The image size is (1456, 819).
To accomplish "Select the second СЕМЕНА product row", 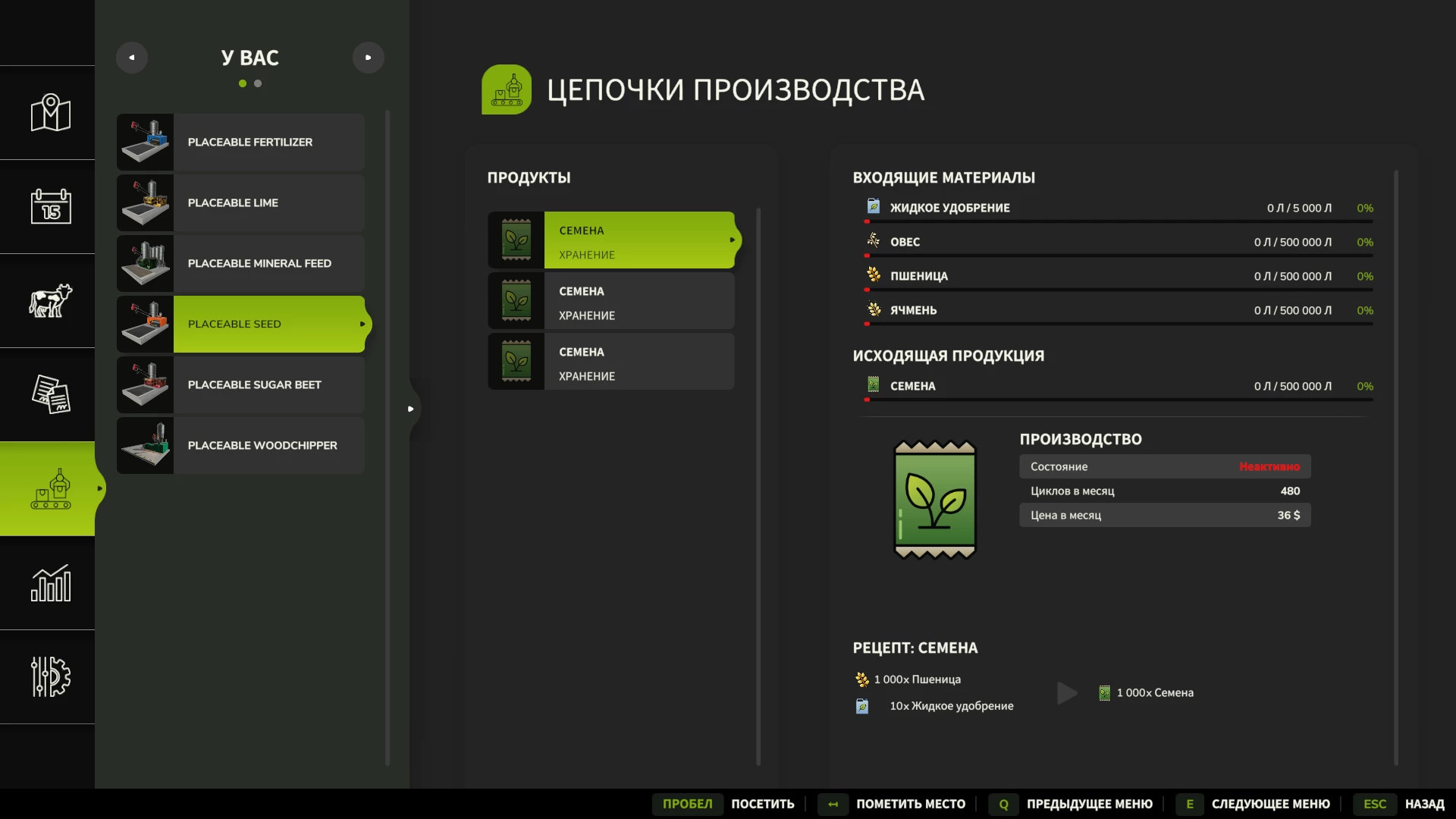I will (611, 301).
